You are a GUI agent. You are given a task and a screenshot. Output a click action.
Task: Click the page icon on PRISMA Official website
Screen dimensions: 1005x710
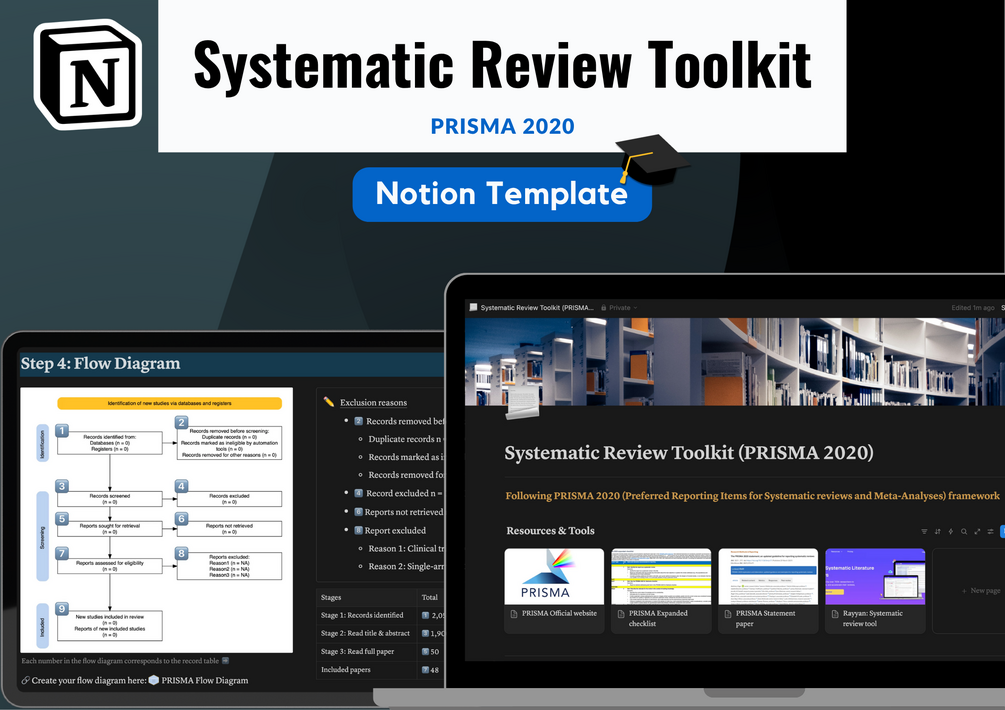514,614
